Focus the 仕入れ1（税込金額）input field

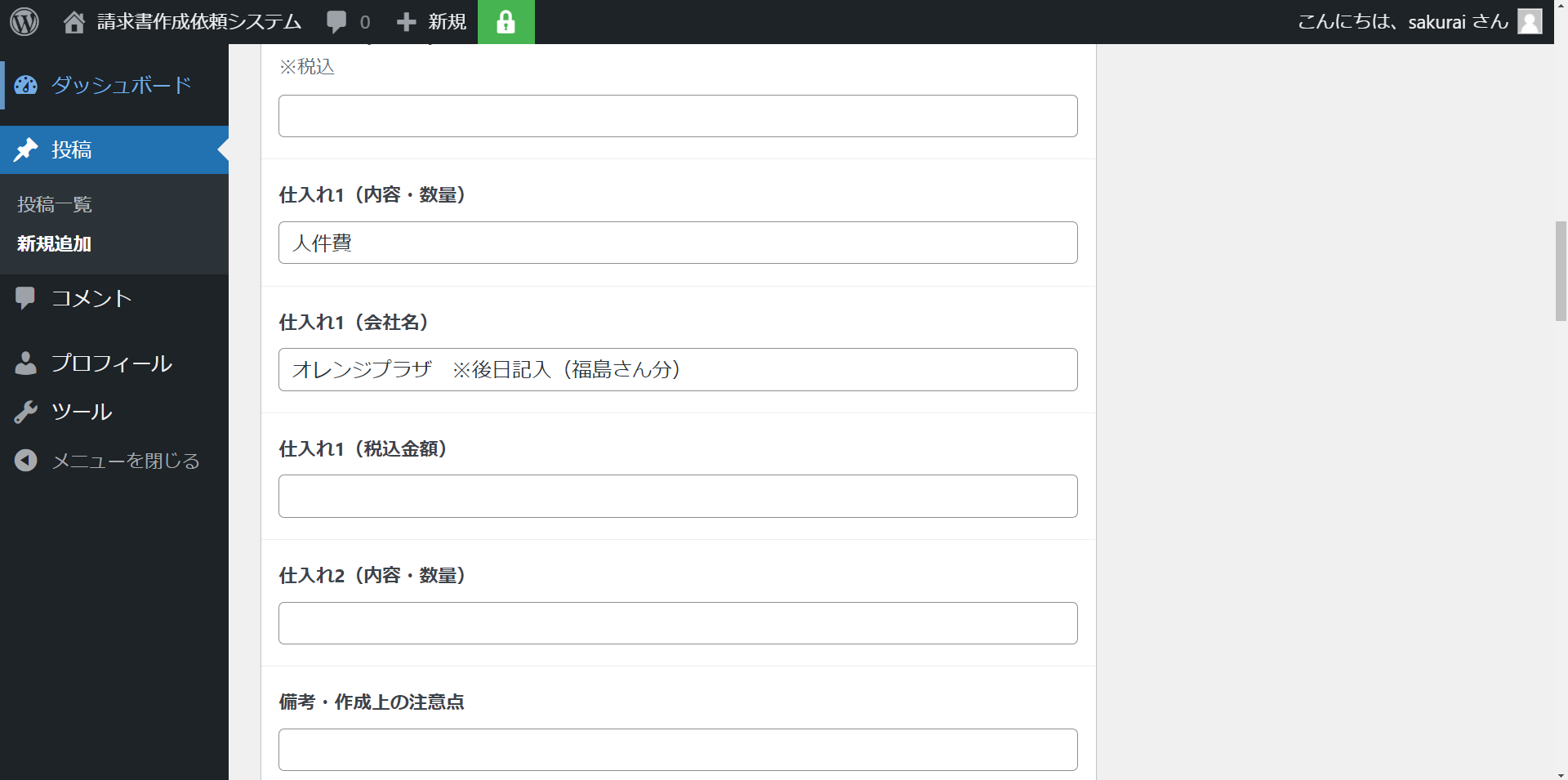point(678,497)
